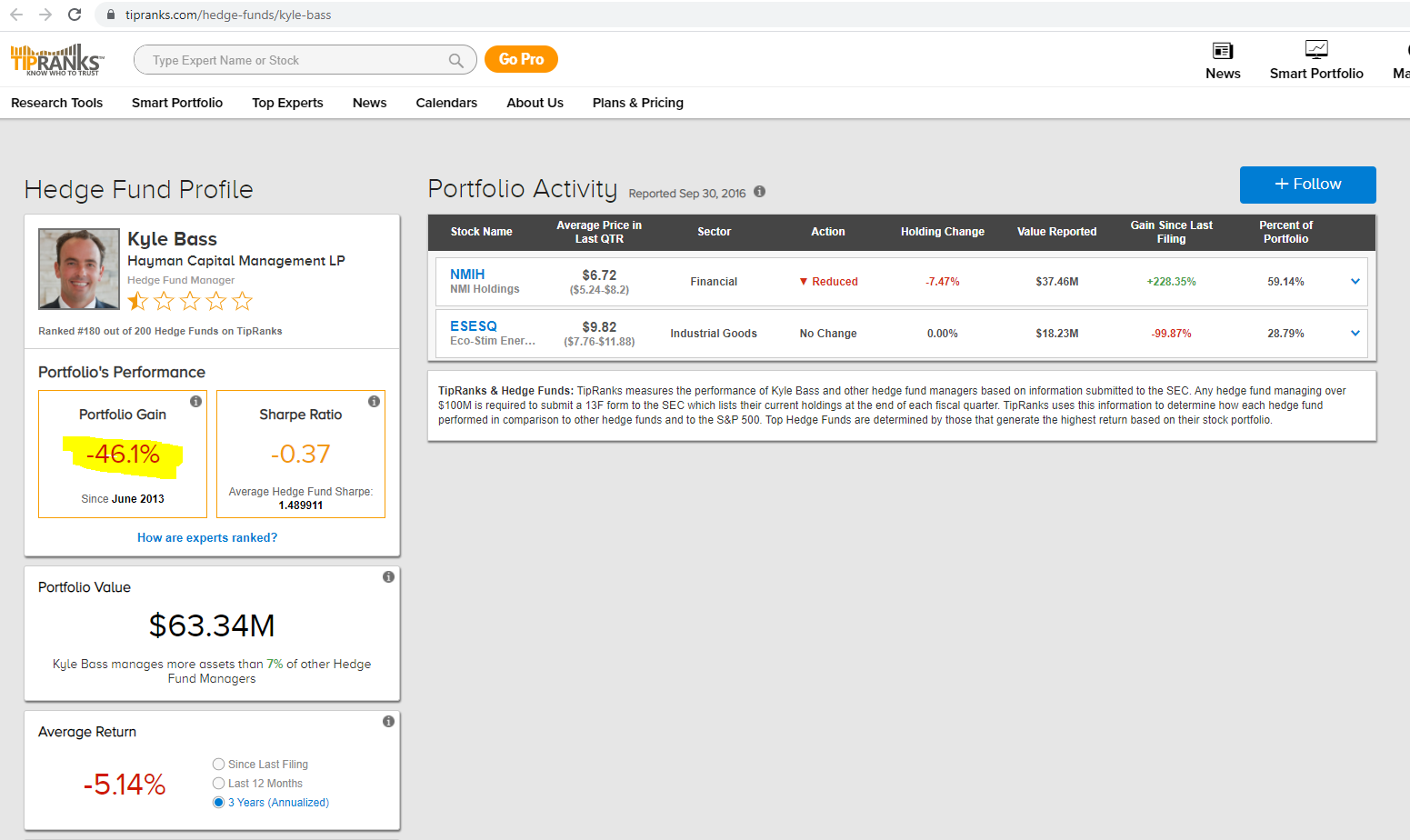Open News nav menu item
Viewport: 1410px width, 840px height.
370,103
